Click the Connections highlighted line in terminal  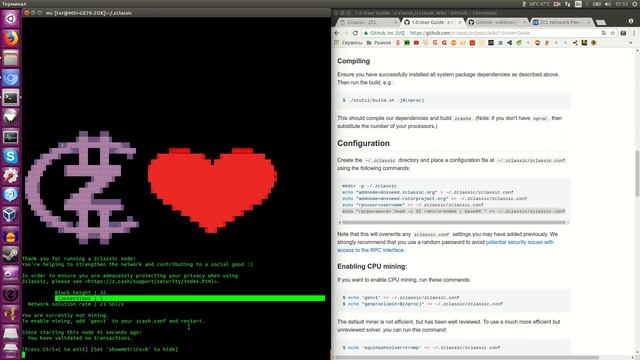(190, 298)
